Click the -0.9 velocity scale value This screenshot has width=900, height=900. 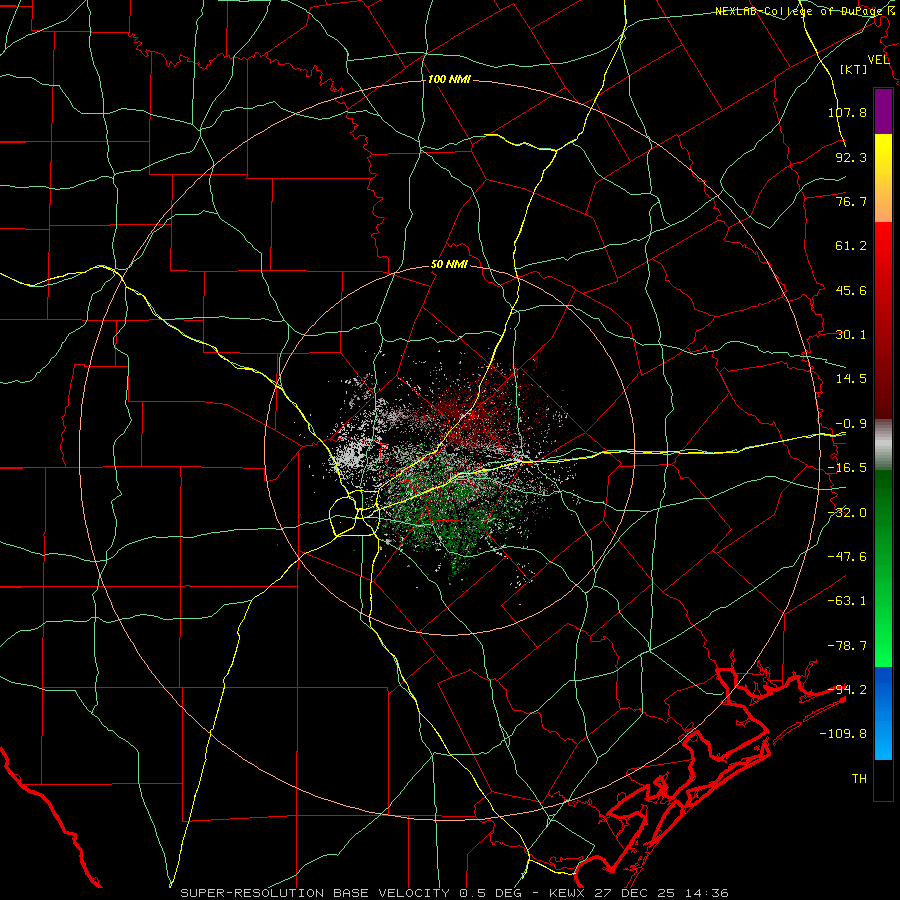[851, 424]
